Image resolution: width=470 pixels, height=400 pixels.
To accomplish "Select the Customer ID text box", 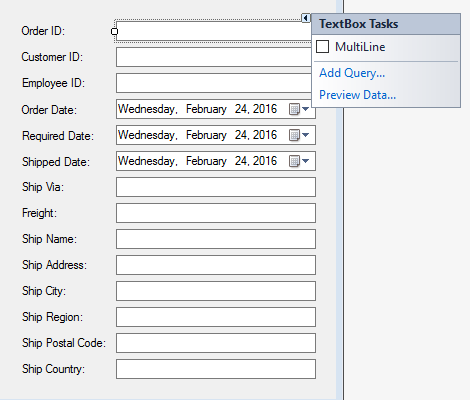I will 214,57.
